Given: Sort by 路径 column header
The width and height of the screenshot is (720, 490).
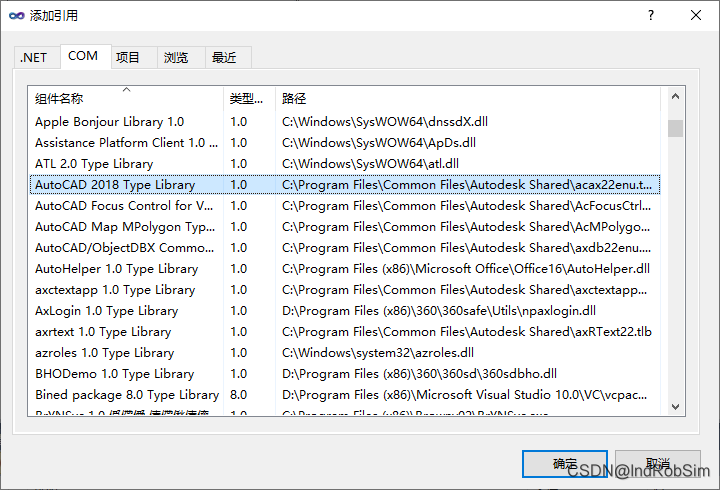Looking at the screenshot, I should pyautogui.click(x=468, y=98).
